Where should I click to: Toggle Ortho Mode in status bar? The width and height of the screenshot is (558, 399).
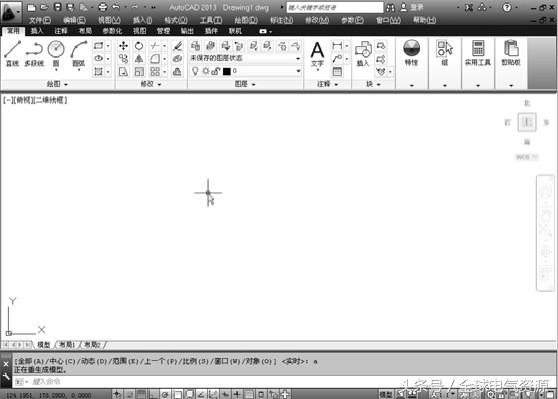[x=153, y=394]
